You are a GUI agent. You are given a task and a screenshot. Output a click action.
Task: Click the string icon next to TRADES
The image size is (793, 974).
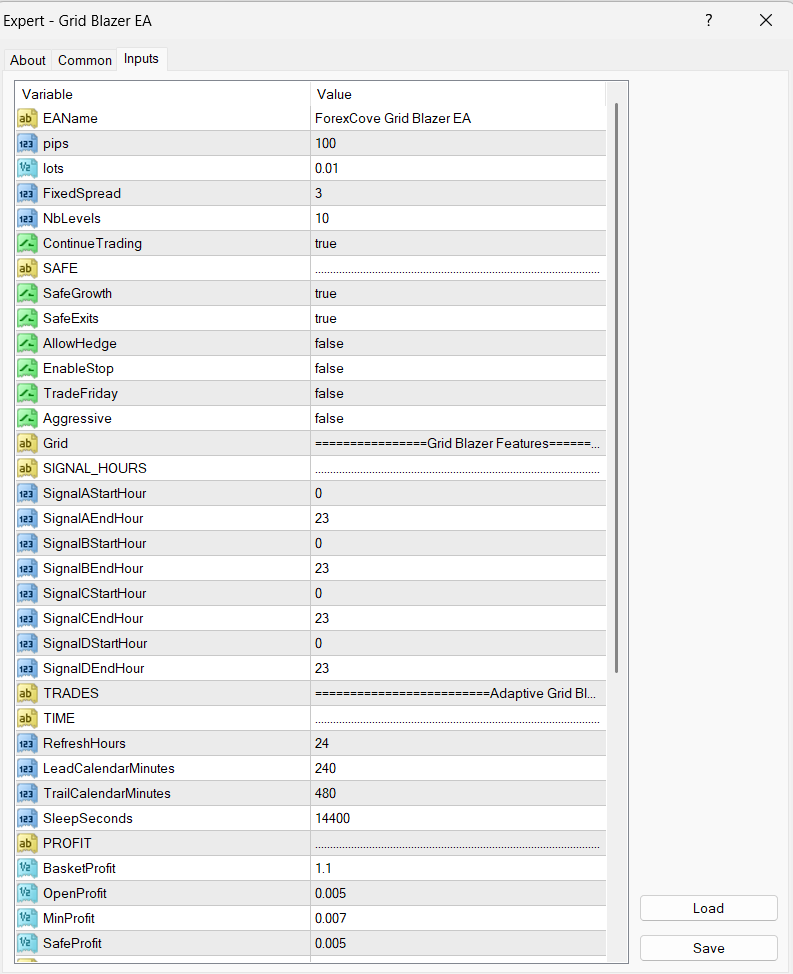[27, 693]
